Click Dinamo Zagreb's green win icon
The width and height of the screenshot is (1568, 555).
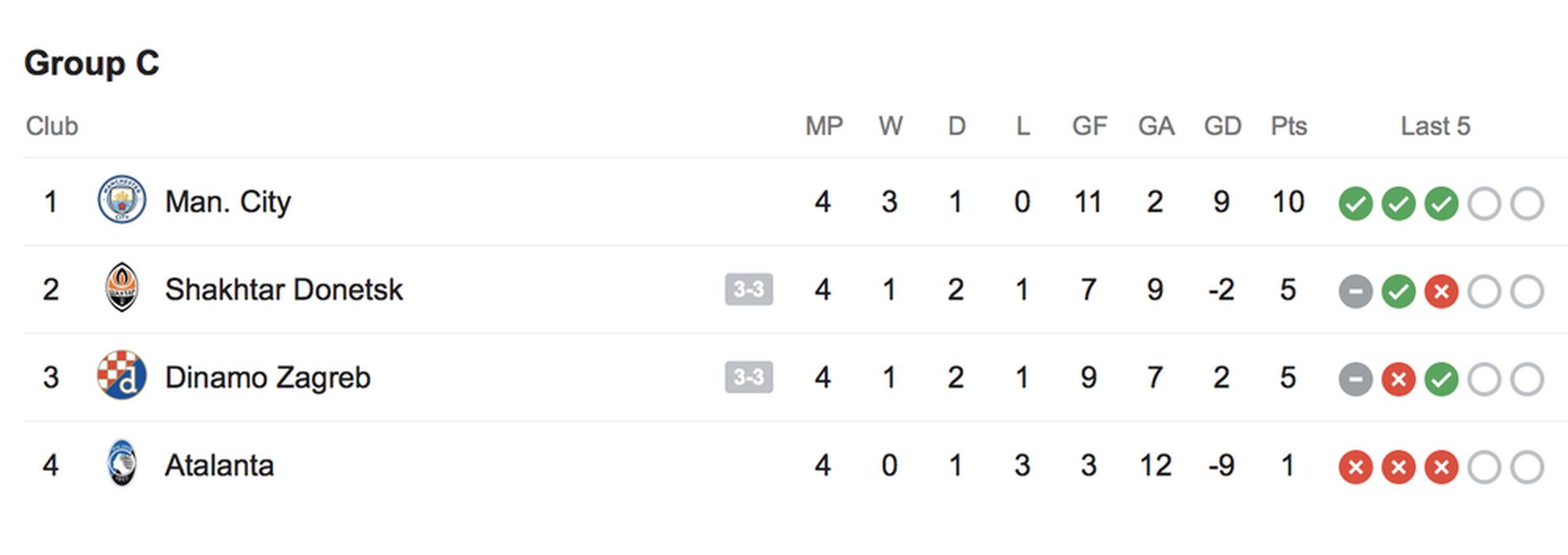(1441, 379)
